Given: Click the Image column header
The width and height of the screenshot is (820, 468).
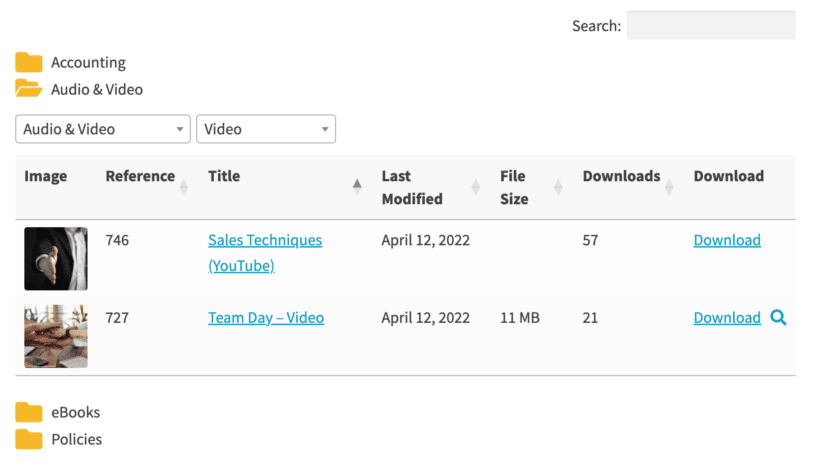Looking at the screenshot, I should pyautogui.click(x=45, y=176).
